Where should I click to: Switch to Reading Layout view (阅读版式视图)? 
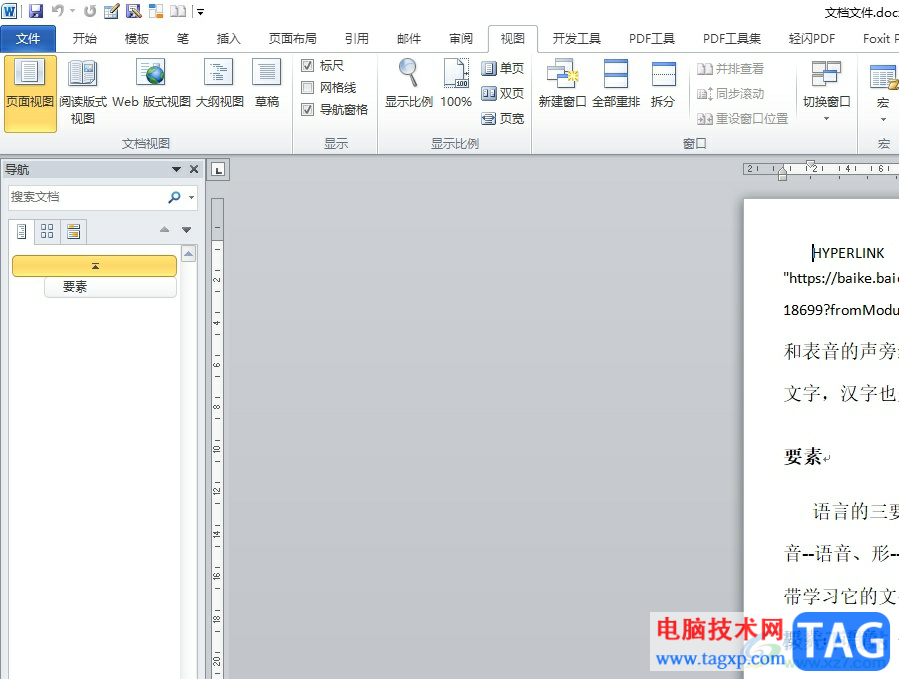(x=83, y=93)
